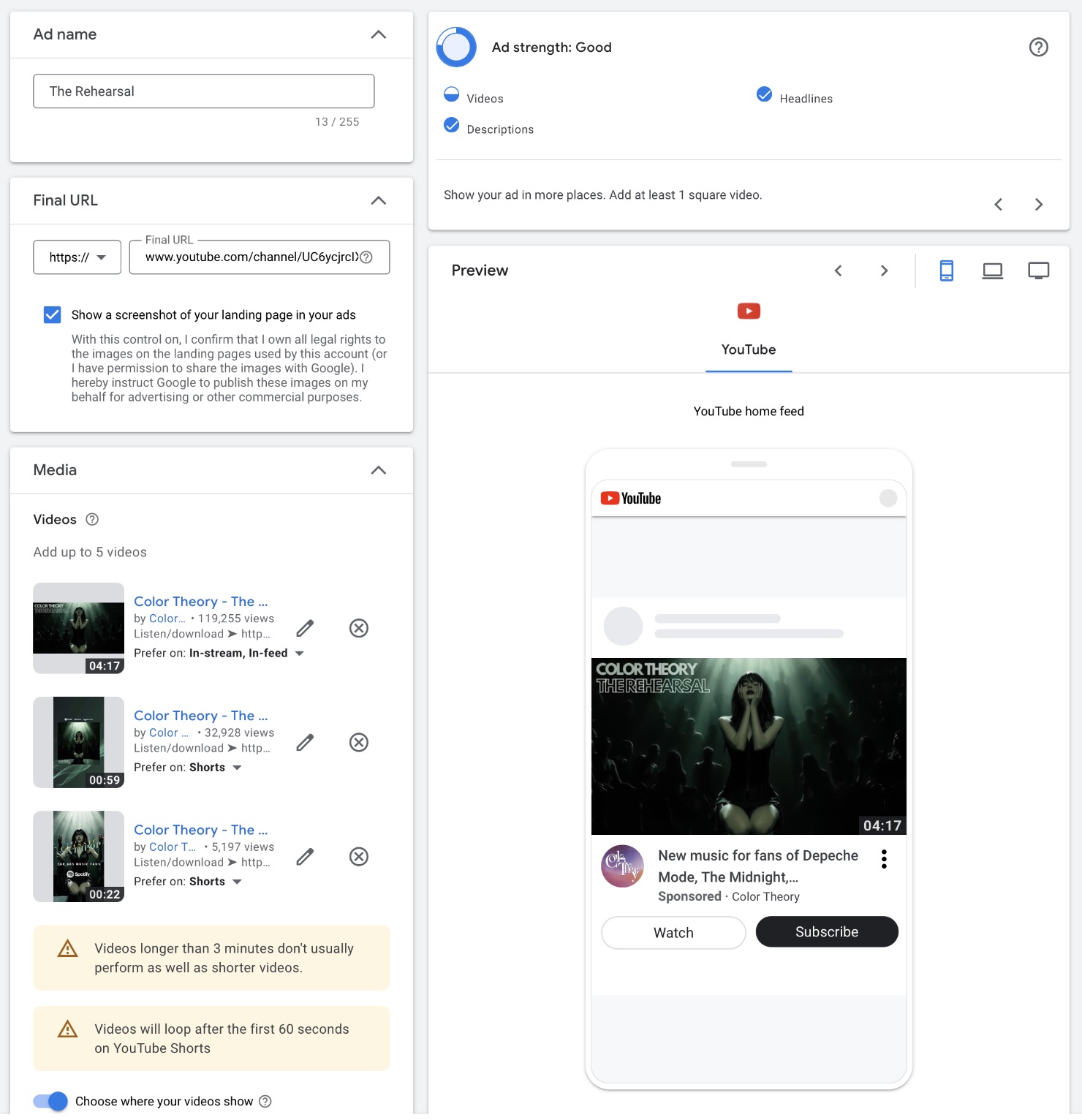
Task: Switch preview to TV screen view
Action: pos(1038,270)
